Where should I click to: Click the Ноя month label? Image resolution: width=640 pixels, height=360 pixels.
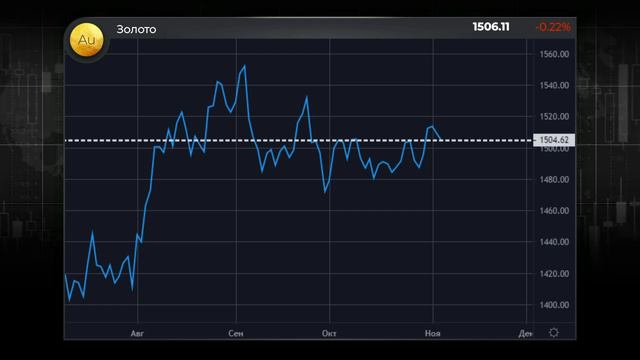pos(433,333)
